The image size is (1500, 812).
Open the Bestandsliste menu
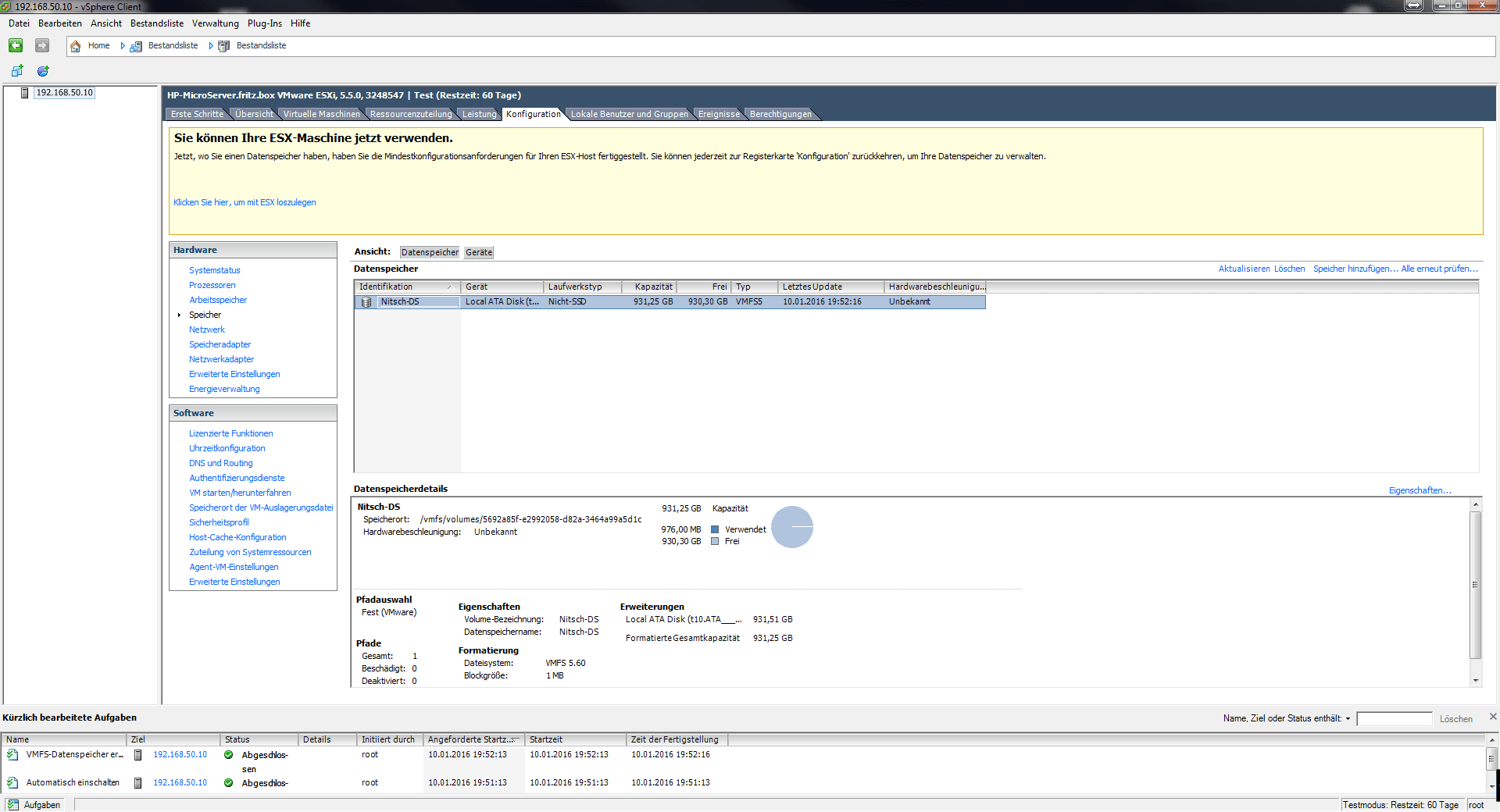click(157, 23)
